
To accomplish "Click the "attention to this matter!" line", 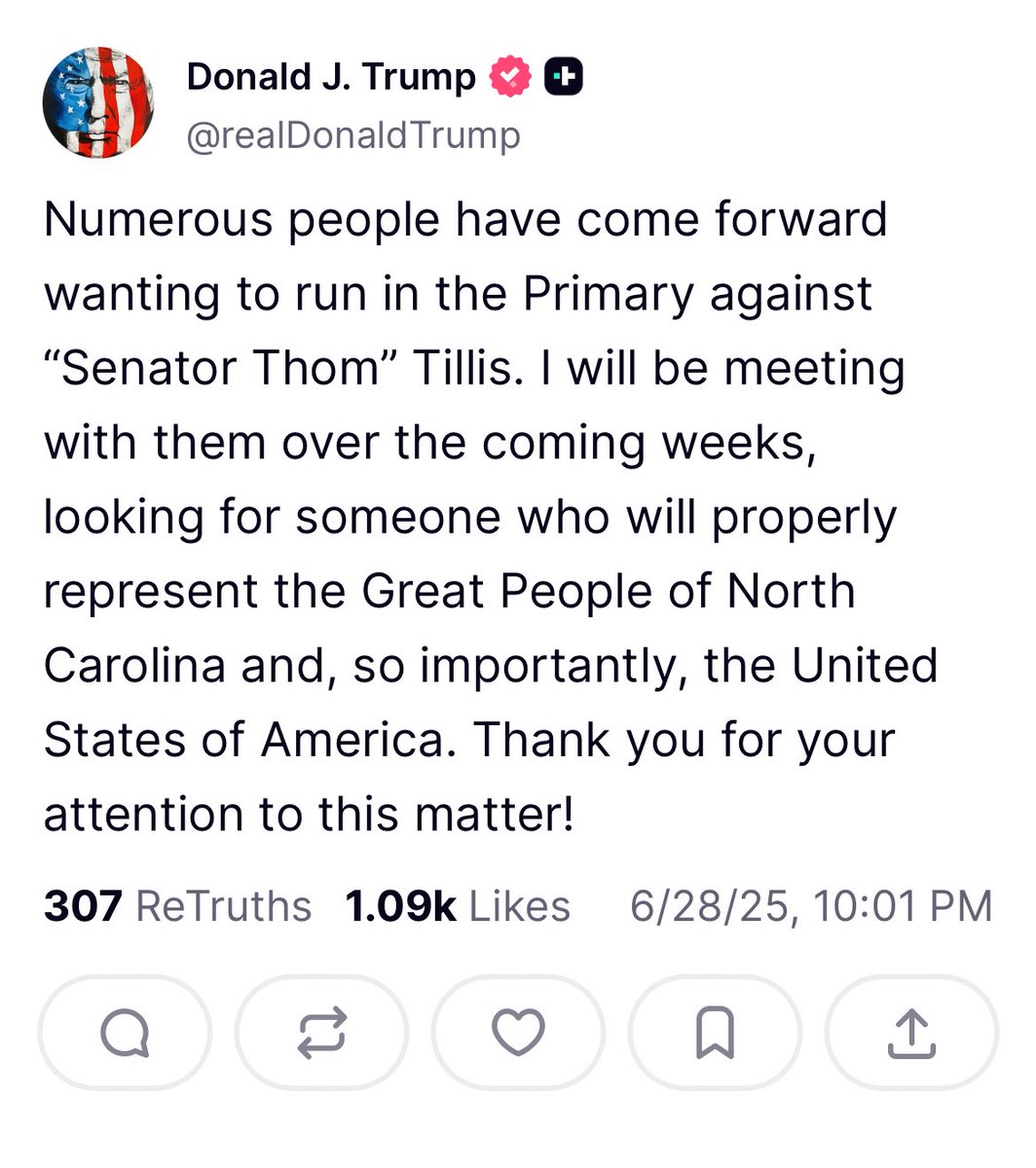I will [309, 815].
